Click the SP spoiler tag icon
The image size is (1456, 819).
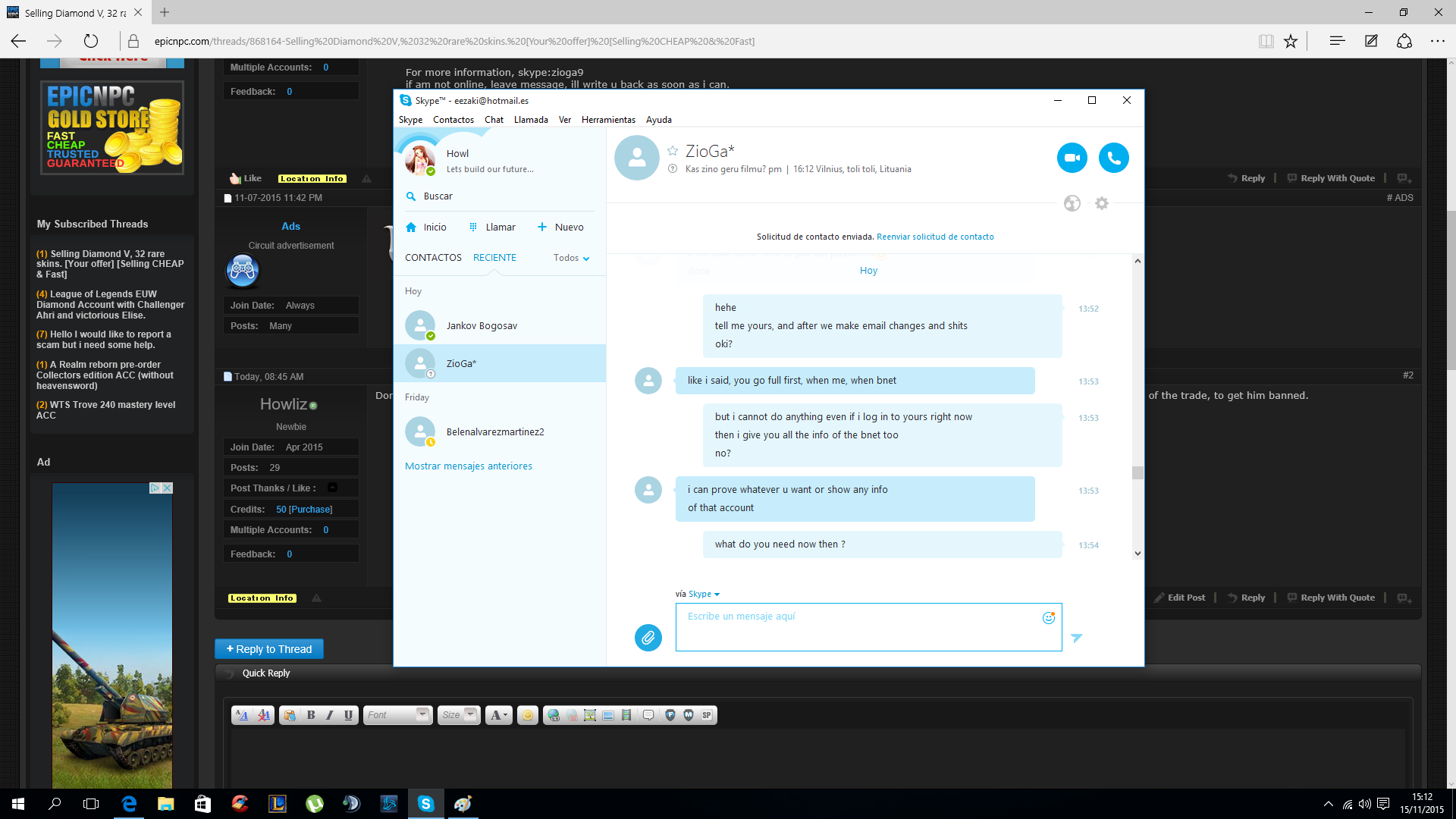click(x=707, y=715)
